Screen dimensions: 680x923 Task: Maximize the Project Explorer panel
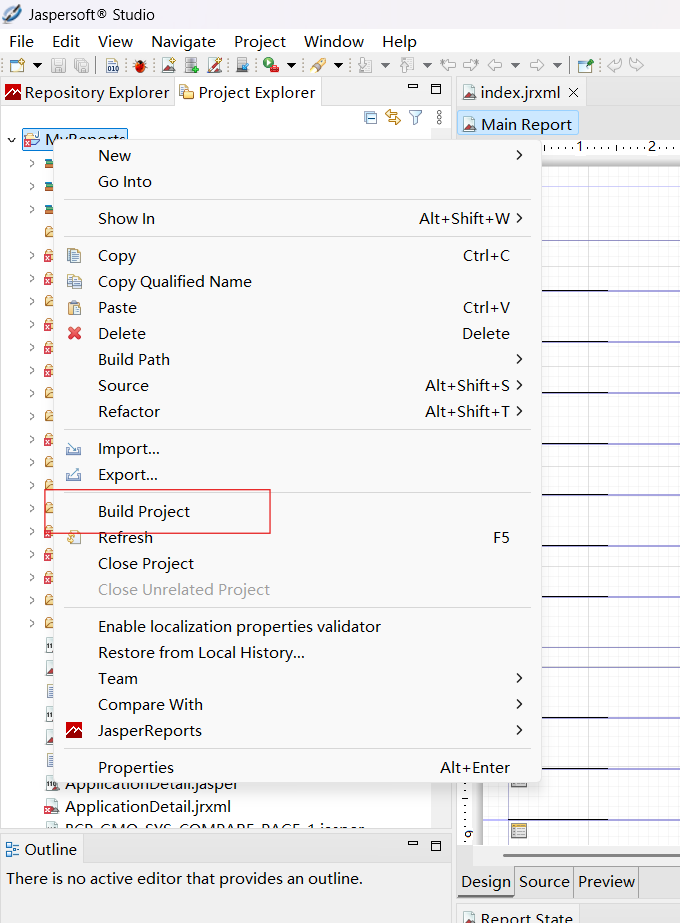pyautogui.click(x=436, y=89)
